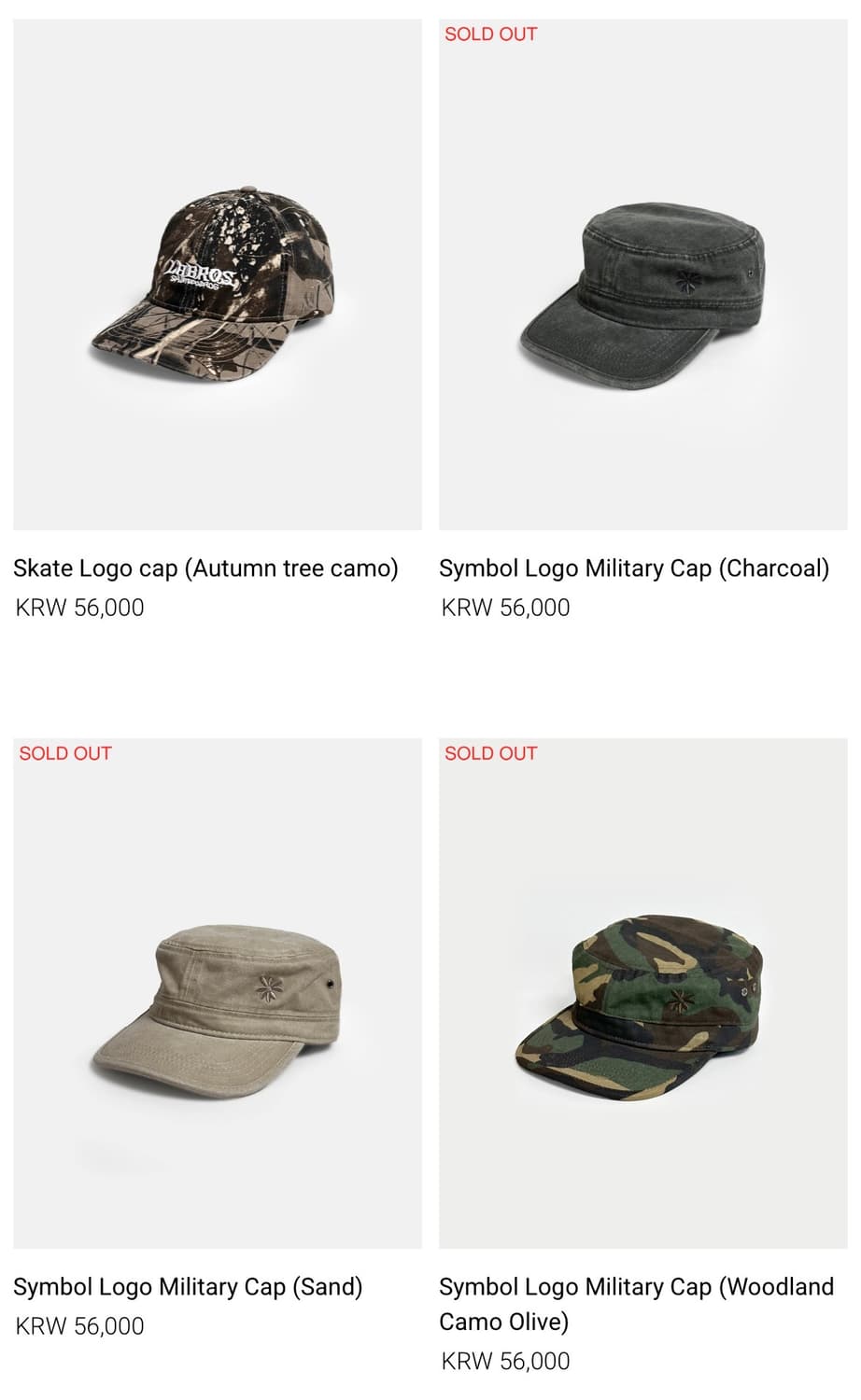Click KRW 56,000 price under Autumn tree camo
This screenshot has height=1400, width=861.
80,608
